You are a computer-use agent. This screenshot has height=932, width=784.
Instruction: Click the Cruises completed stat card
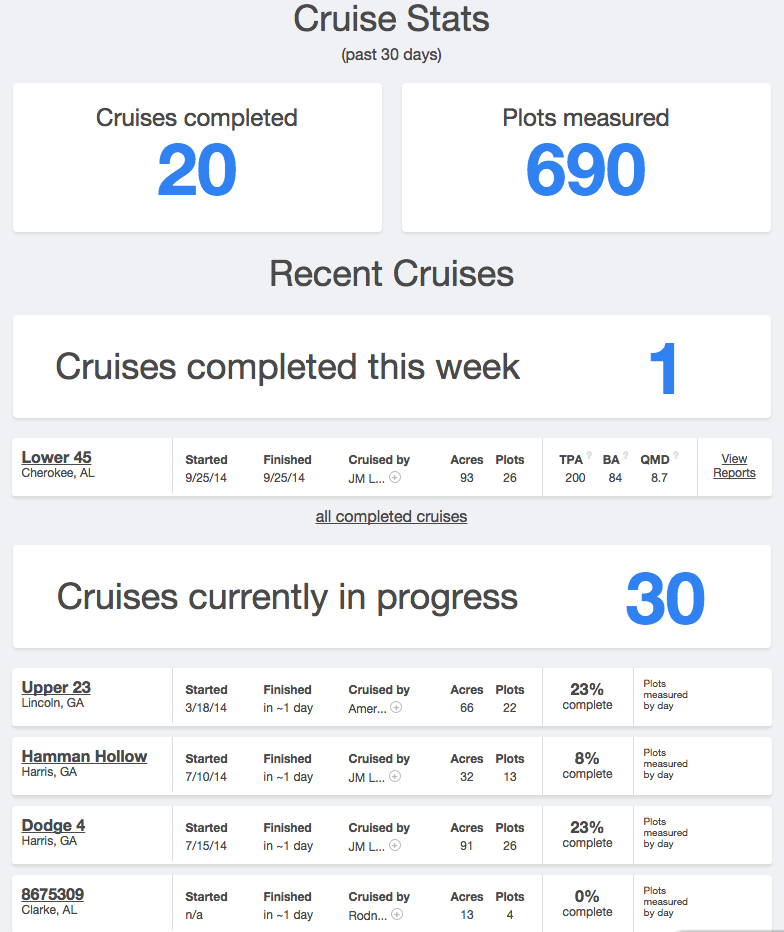tap(197, 157)
